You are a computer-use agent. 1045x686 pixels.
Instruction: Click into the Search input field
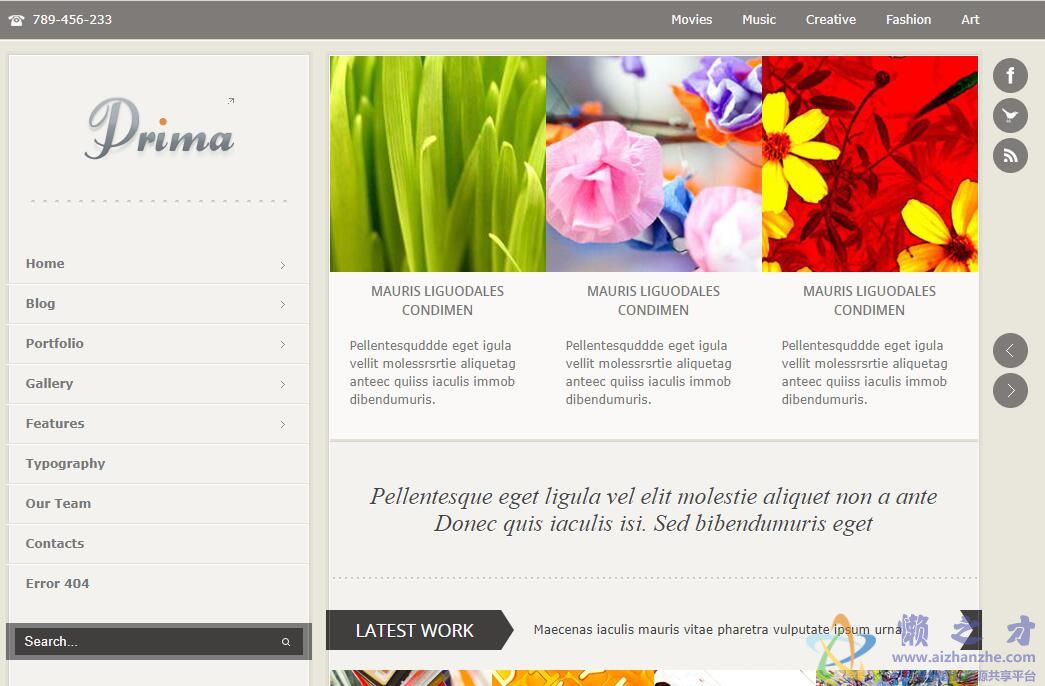(x=140, y=642)
